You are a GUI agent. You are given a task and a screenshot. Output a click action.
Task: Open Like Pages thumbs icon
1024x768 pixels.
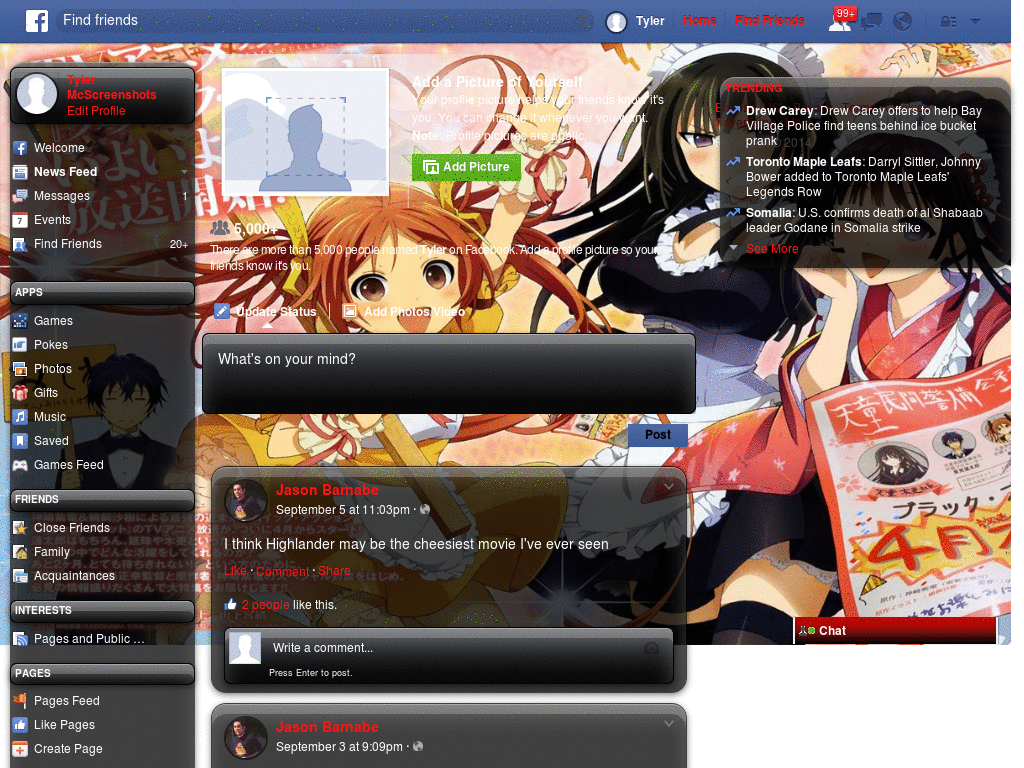[x=20, y=725]
